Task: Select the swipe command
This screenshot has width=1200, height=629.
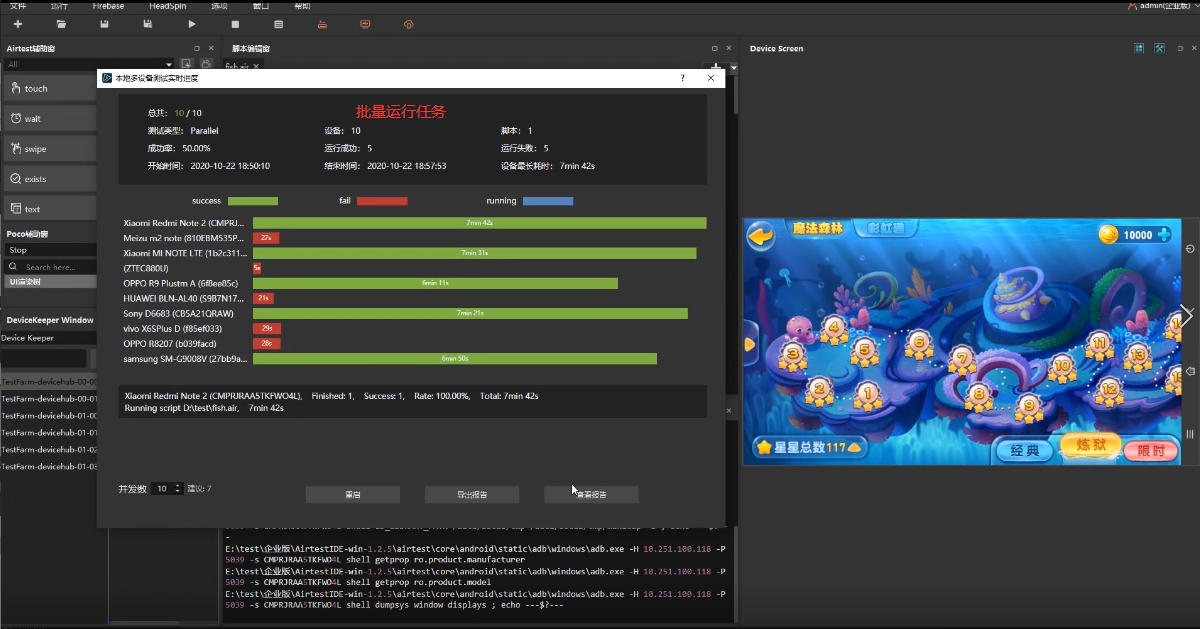Action: point(50,149)
